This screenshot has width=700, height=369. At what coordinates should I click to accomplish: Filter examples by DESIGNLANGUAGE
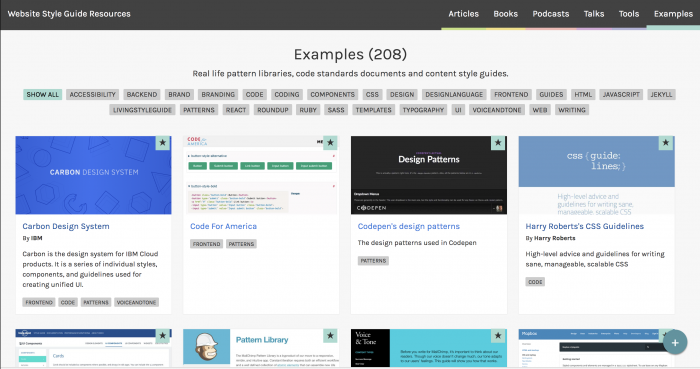pos(454,95)
